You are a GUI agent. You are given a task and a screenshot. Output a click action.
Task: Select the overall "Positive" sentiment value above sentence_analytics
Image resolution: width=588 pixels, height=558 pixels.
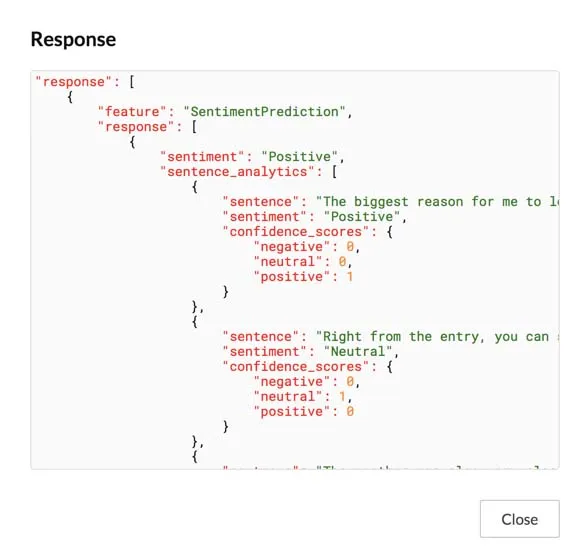[299, 157]
